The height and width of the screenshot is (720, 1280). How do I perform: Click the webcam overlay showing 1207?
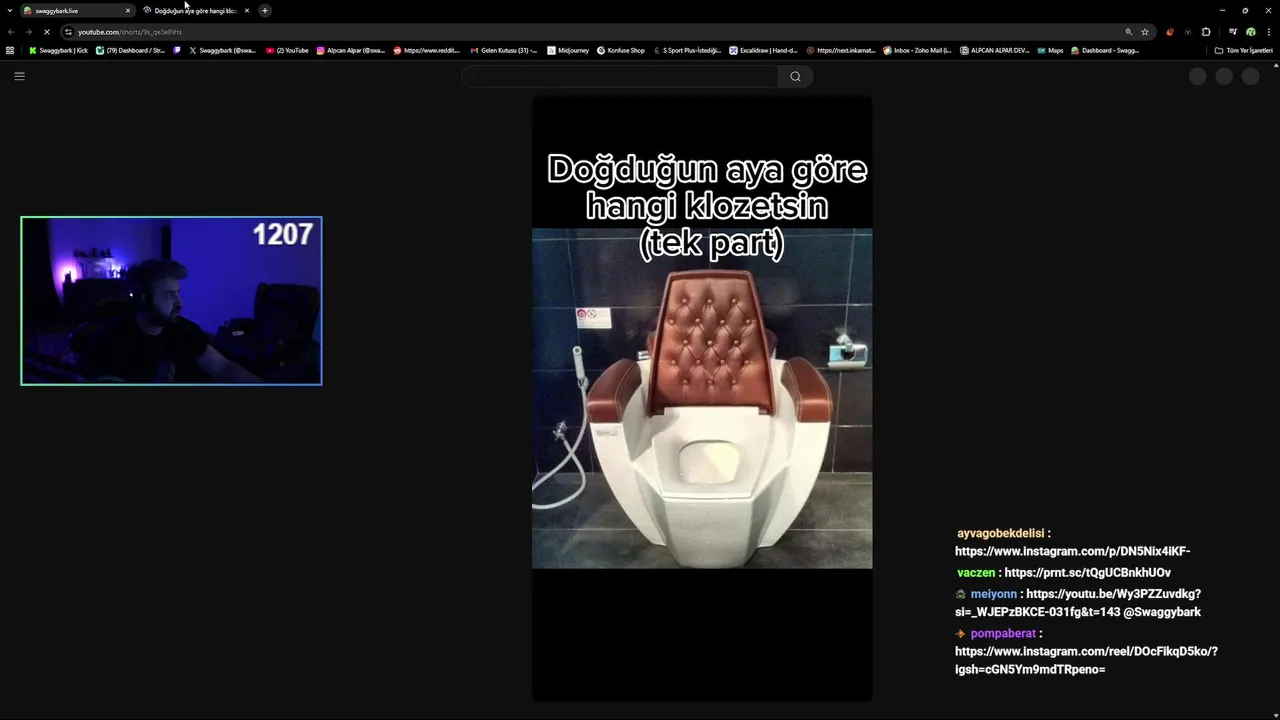(x=171, y=301)
